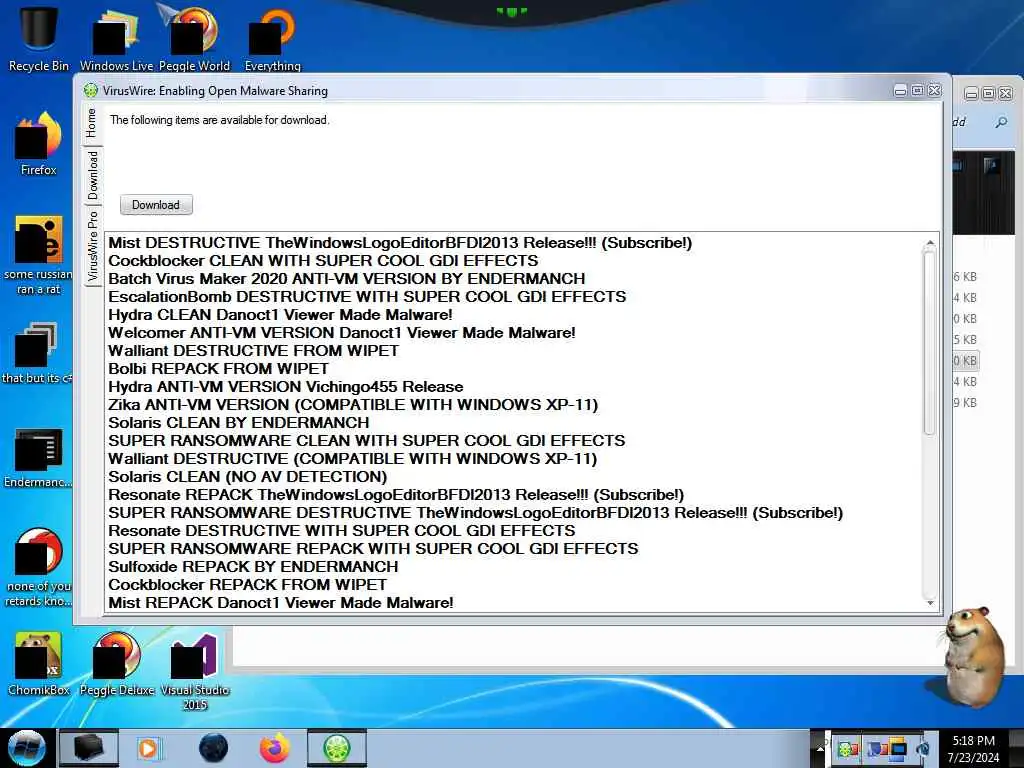This screenshot has height=768, width=1024.
Task: Switch to the VirusWire lime taskbar button
Action: point(337,748)
